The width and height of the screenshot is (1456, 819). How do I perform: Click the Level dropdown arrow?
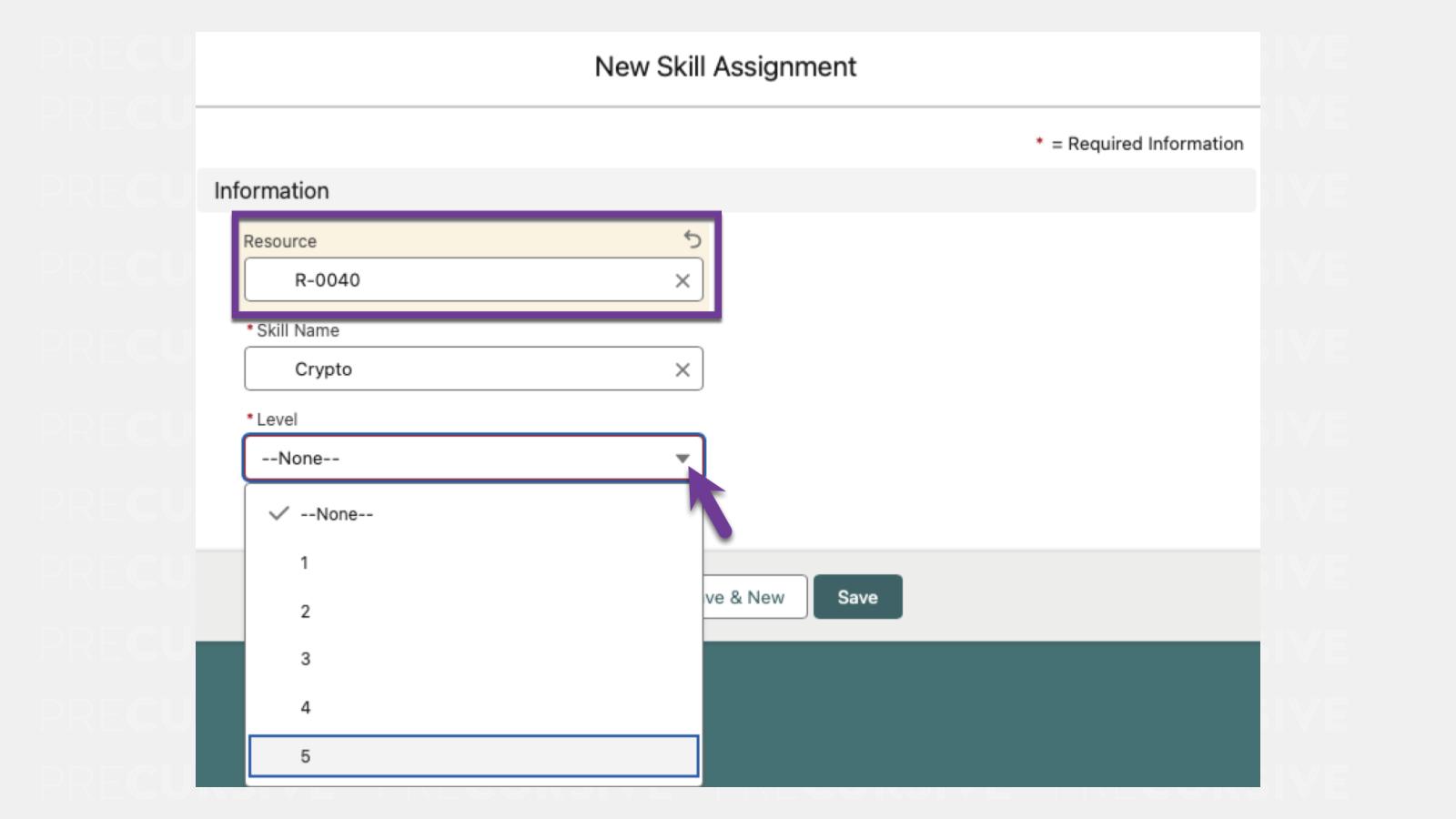pyautogui.click(x=682, y=459)
